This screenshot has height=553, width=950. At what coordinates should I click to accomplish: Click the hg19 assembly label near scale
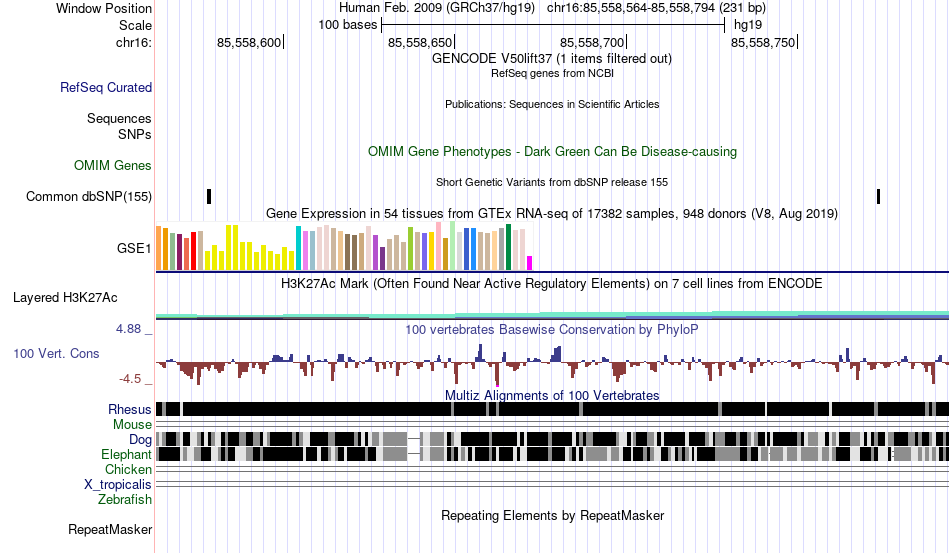(748, 25)
